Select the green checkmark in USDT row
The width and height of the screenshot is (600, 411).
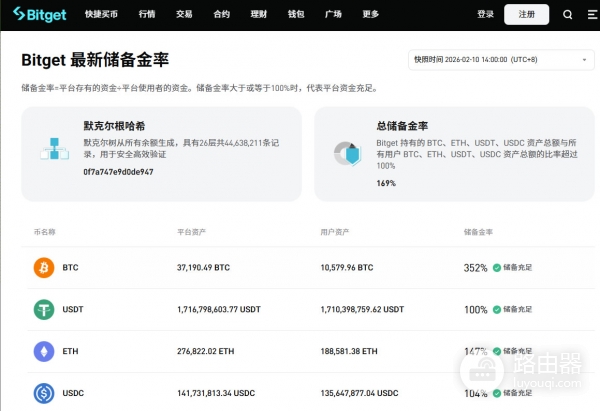497,310
